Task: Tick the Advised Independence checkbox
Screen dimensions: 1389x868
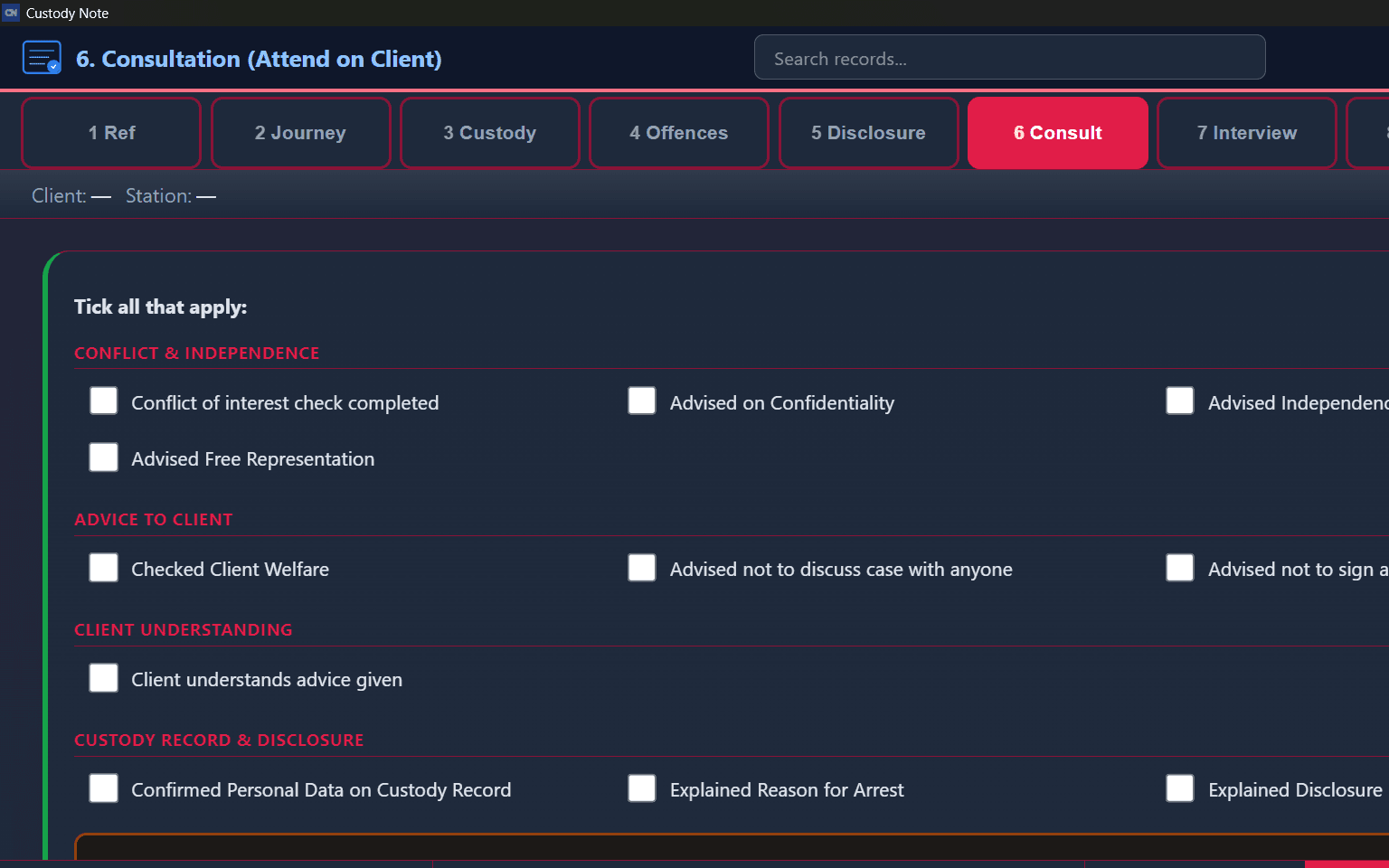Action: click(1180, 401)
